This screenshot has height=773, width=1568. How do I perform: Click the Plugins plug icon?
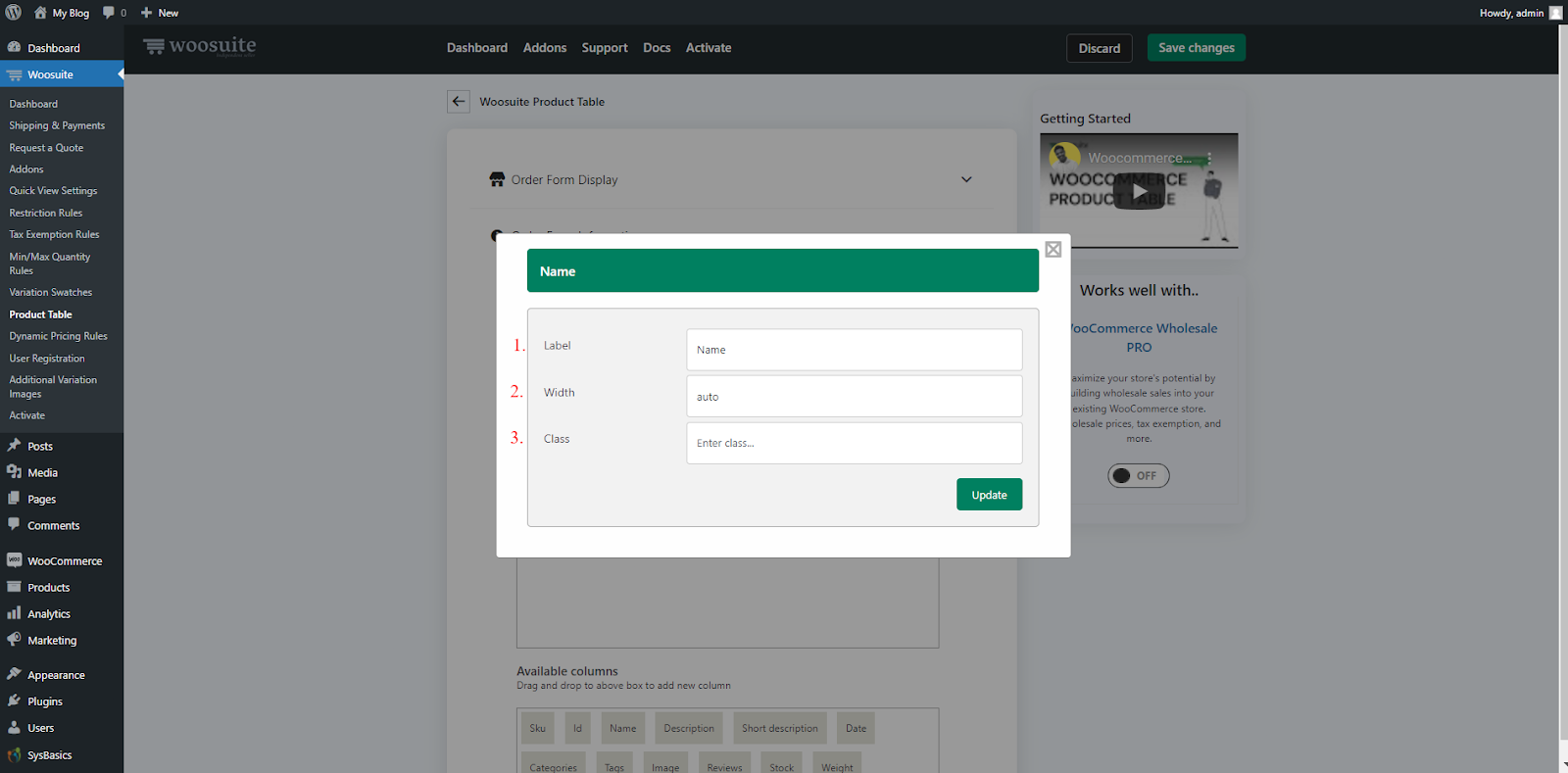click(14, 701)
